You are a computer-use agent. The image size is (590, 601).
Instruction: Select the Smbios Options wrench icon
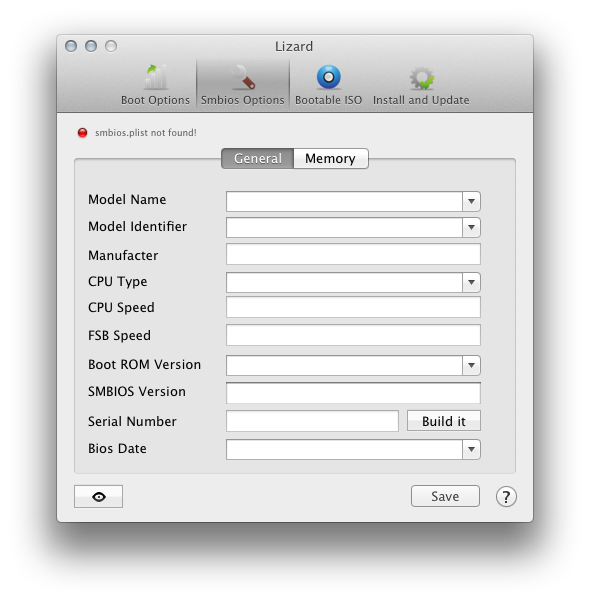click(243, 77)
